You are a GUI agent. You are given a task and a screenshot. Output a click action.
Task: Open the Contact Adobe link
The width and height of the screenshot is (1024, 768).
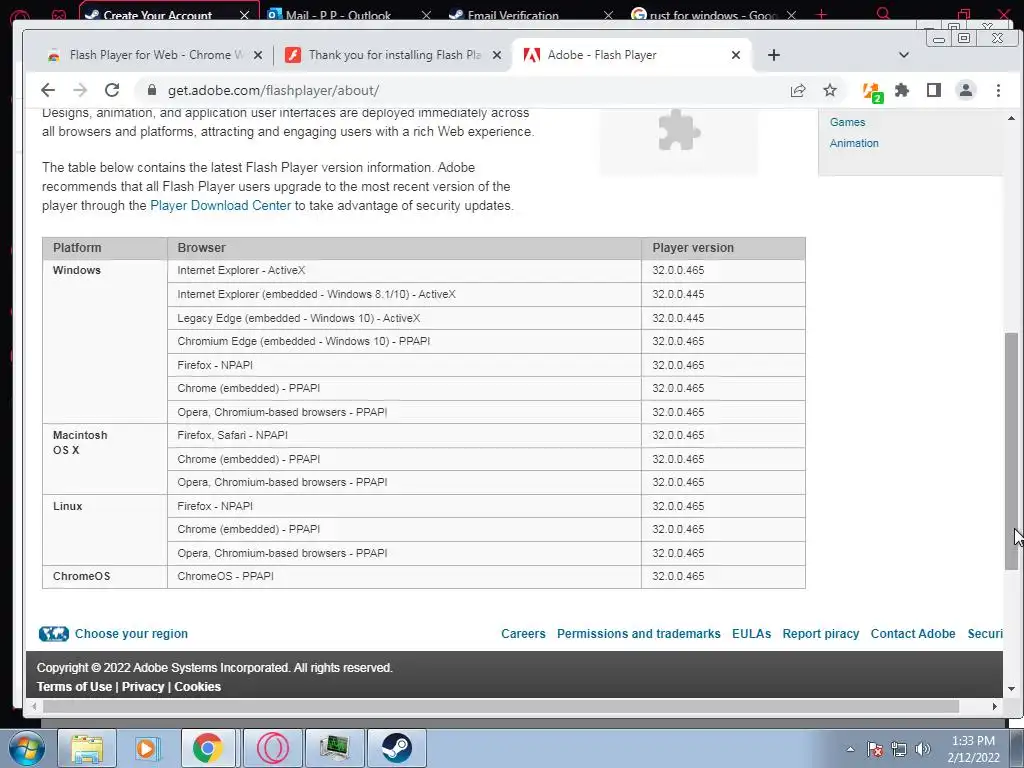point(912,633)
